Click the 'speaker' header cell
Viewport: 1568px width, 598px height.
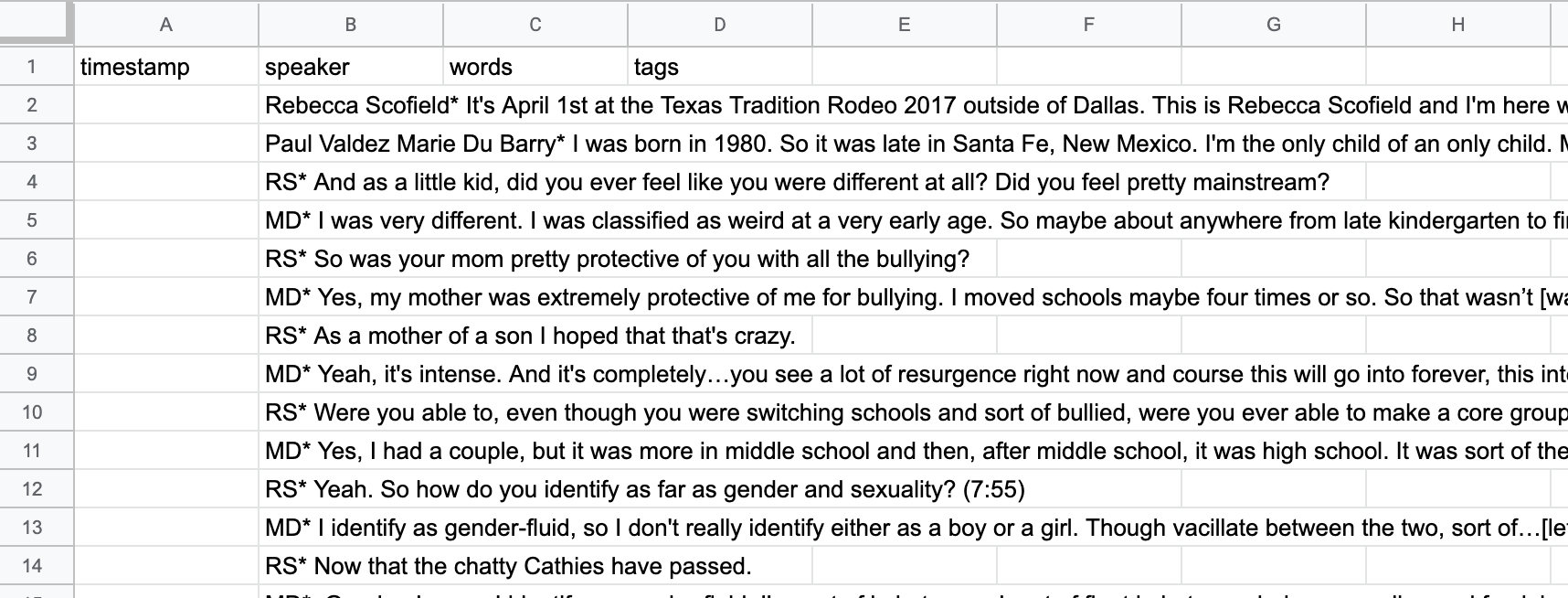pos(351,67)
